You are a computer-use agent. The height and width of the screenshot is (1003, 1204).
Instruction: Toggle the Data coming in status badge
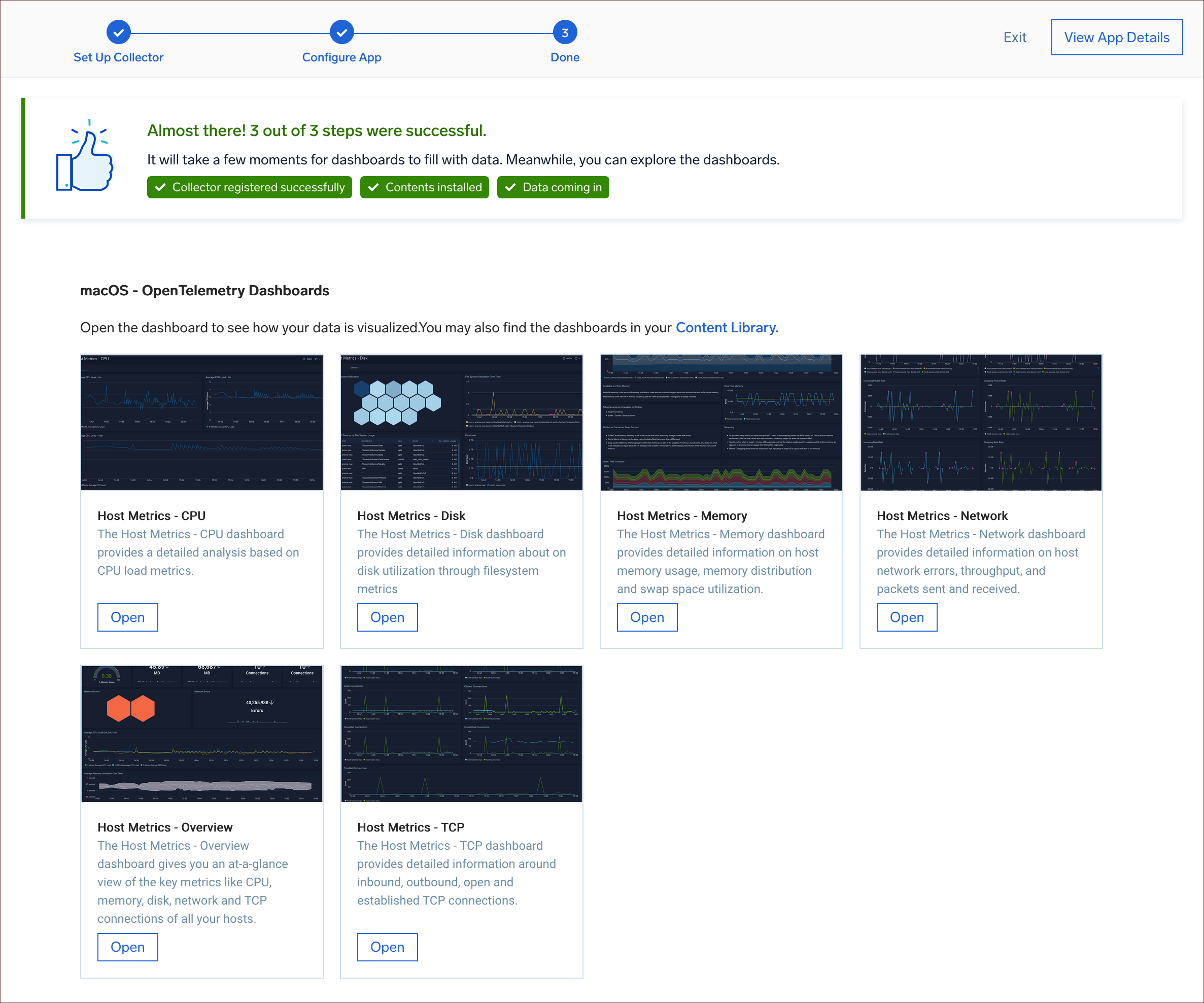(x=553, y=187)
